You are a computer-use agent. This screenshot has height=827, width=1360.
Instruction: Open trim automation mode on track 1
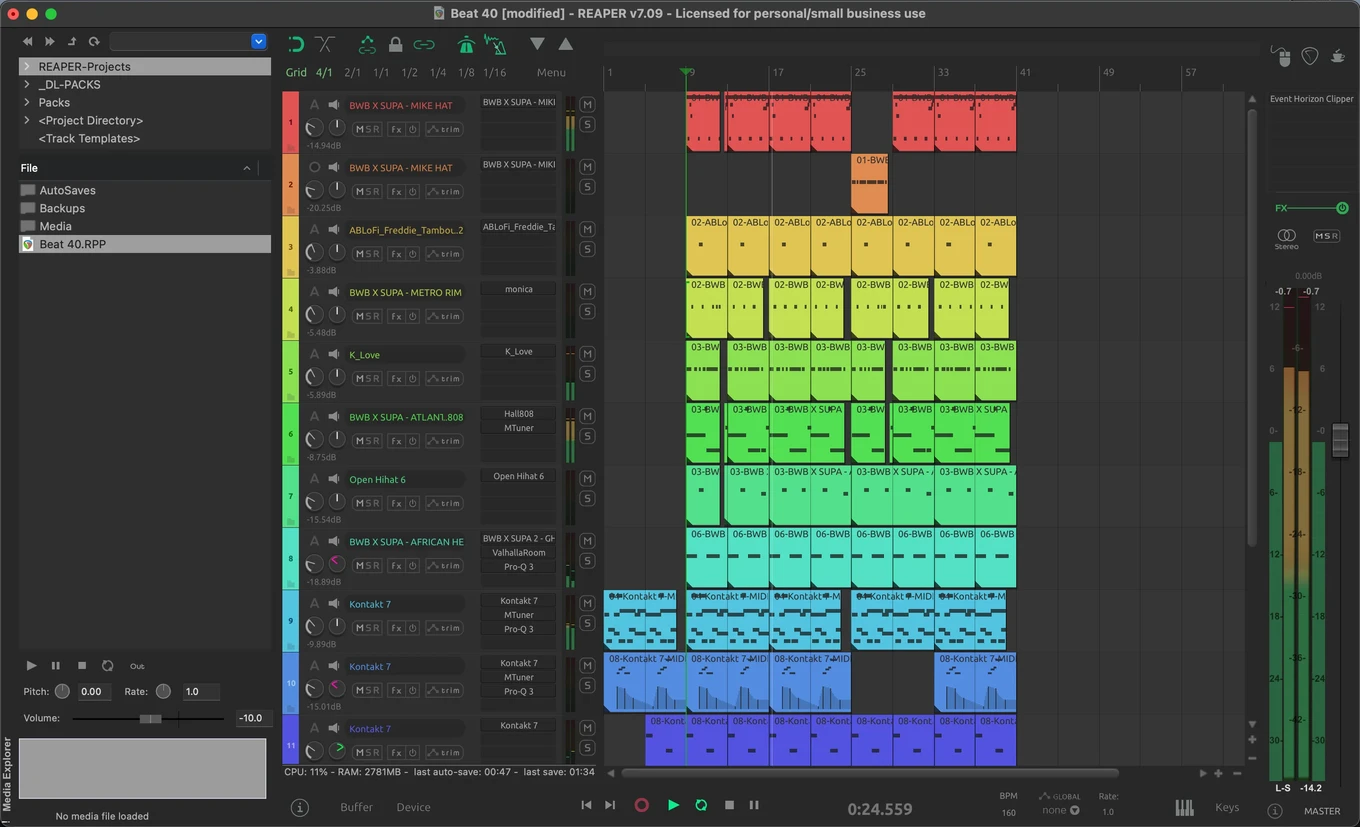(x=444, y=129)
